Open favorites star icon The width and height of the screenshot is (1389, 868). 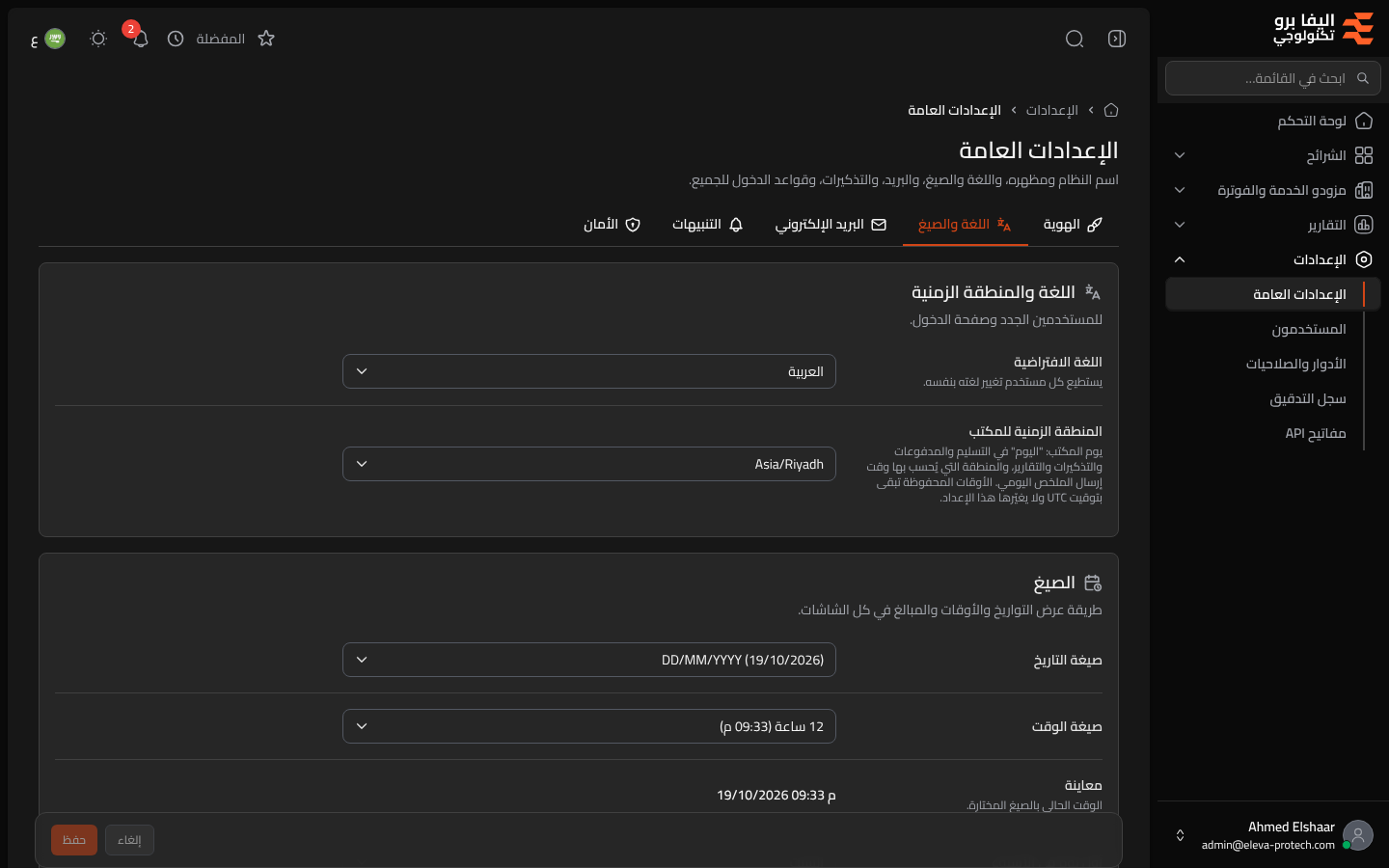pos(266,39)
